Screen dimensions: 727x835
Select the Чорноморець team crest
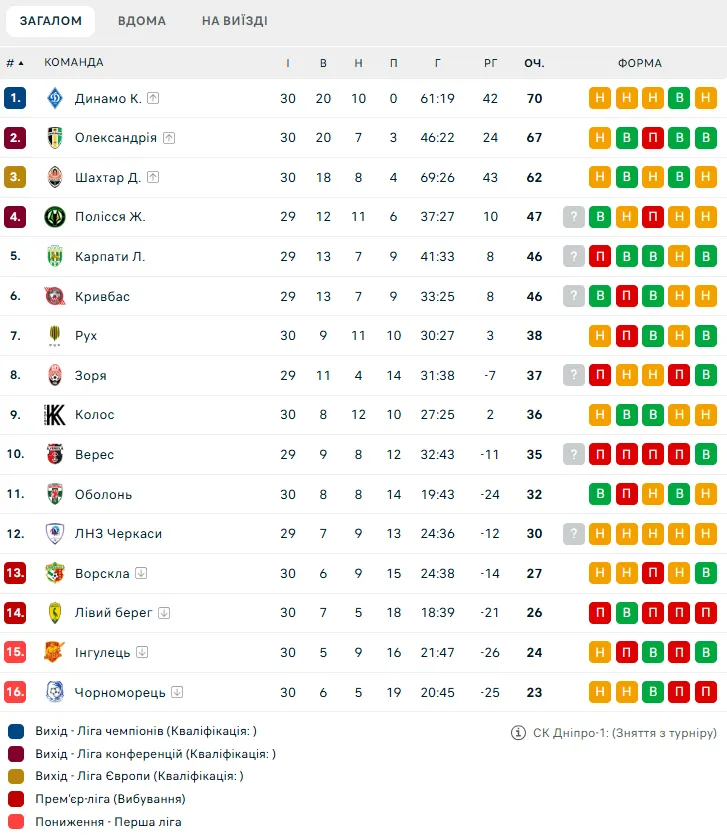pyautogui.click(x=55, y=692)
